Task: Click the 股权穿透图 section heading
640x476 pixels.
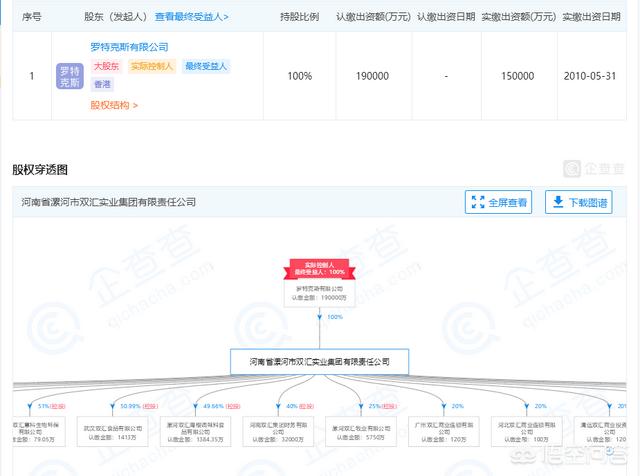Action: coord(40,170)
